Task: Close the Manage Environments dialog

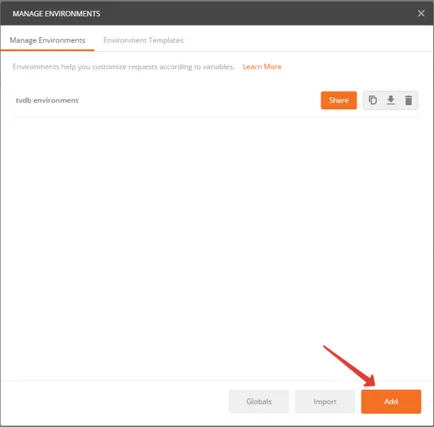Action: (421, 13)
